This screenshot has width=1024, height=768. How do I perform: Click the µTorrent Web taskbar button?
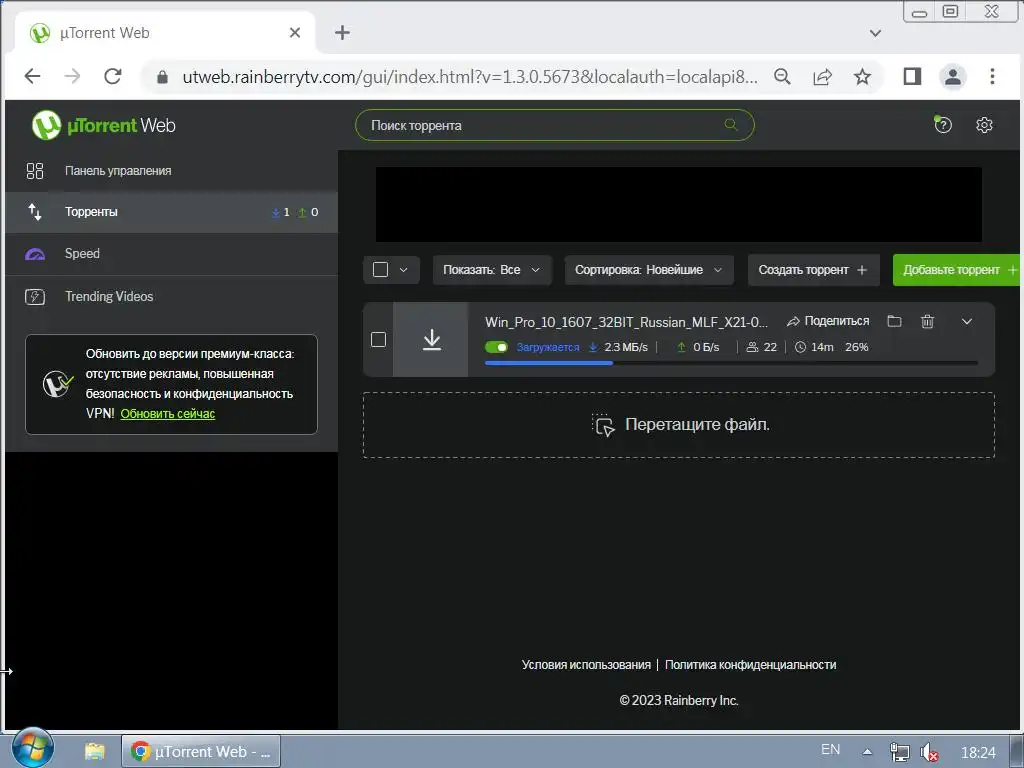pyautogui.click(x=200, y=751)
